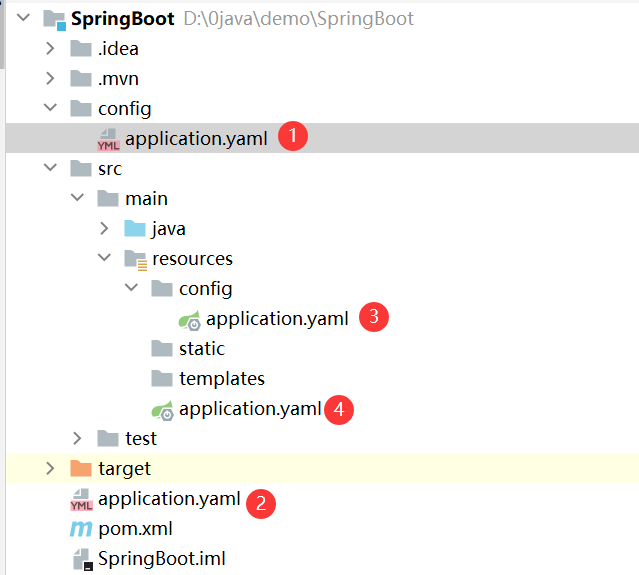Image resolution: width=639 pixels, height=575 pixels.
Task: Select application.yaml directly under resources
Action: click(x=250, y=409)
